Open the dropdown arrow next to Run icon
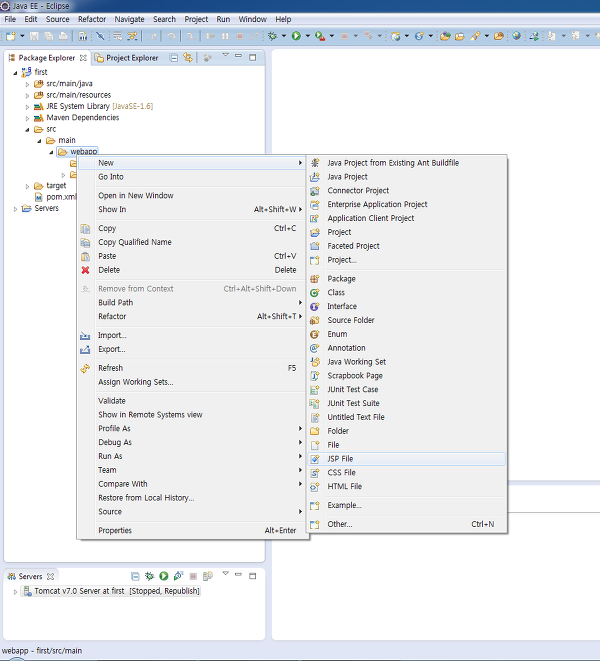 point(307,36)
